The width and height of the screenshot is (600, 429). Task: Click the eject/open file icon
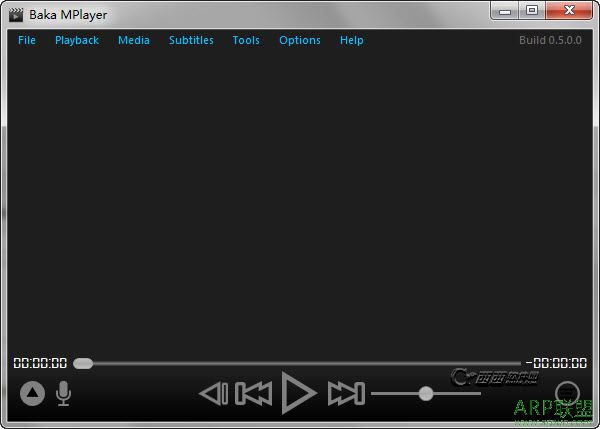click(33, 393)
